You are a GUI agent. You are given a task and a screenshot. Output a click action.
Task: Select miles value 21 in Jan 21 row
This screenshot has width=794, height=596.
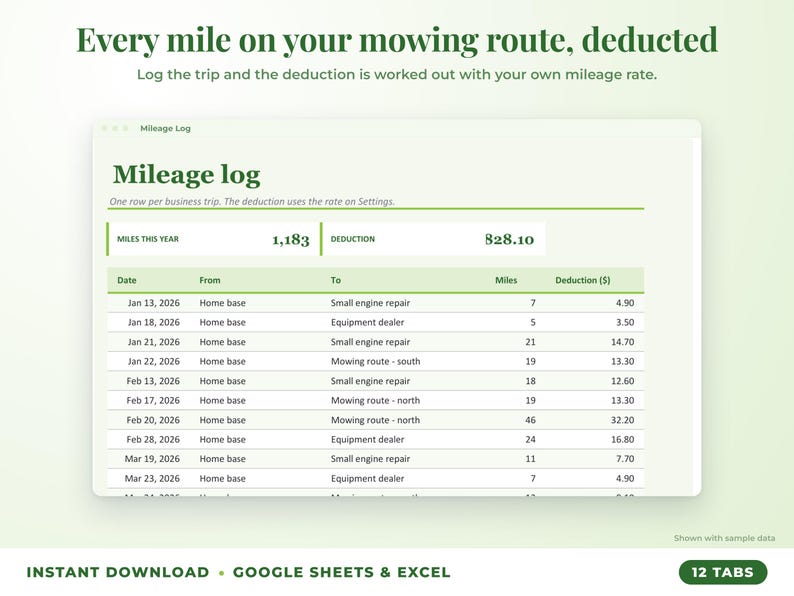pos(530,342)
